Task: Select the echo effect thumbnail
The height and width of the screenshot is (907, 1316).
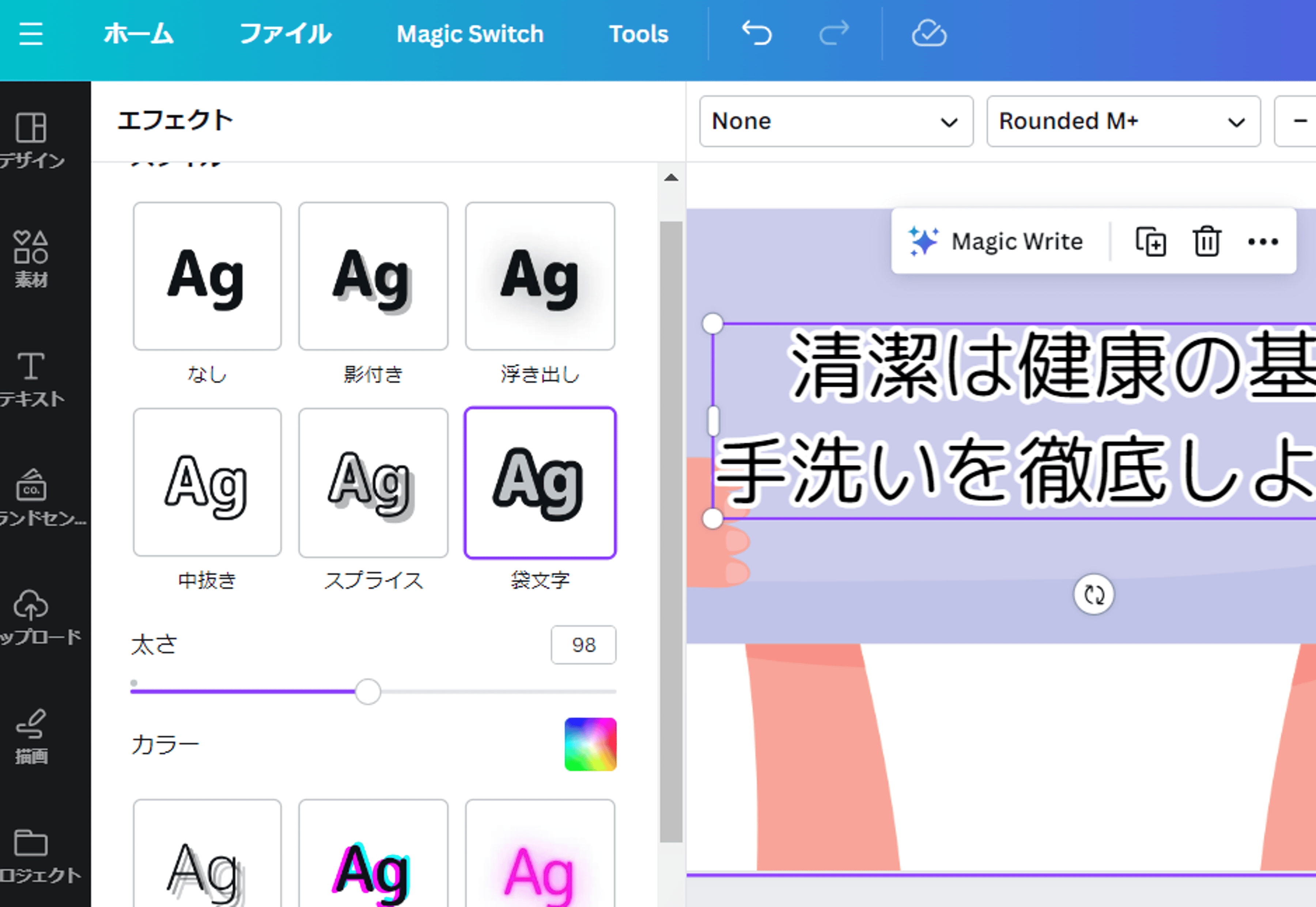Action: [207, 853]
